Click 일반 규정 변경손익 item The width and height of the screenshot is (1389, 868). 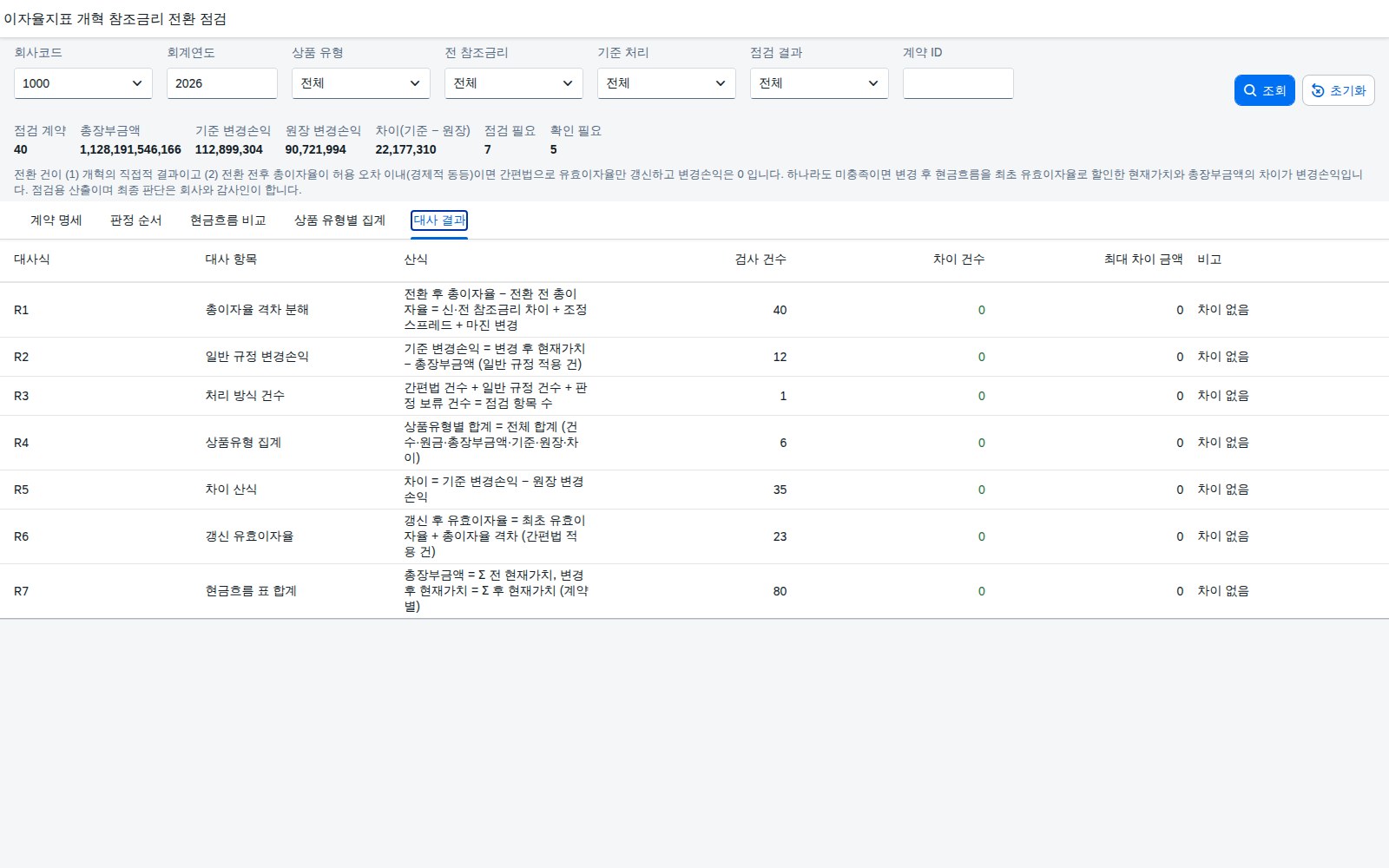257,357
